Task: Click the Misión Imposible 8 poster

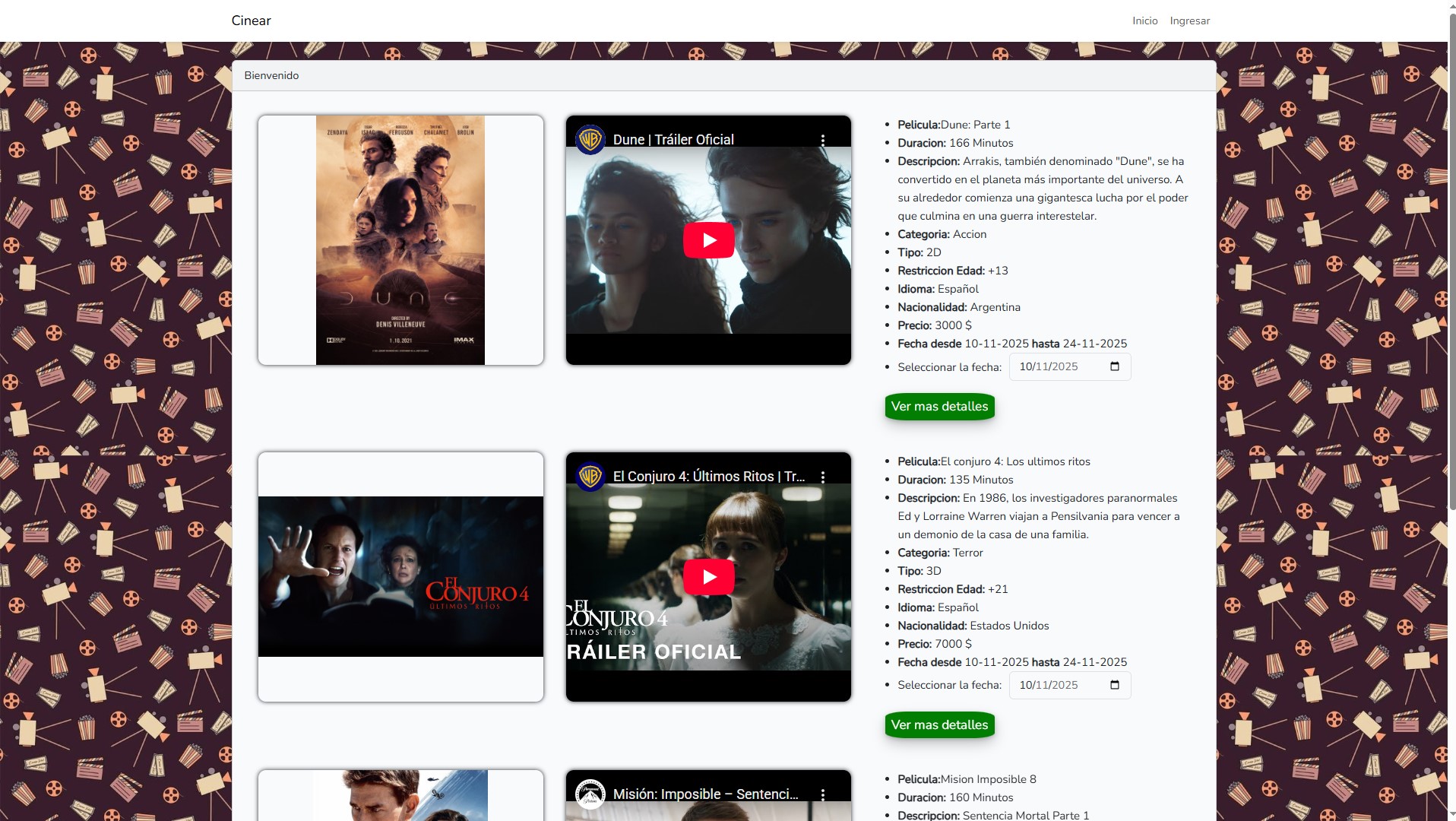Action: 400,795
